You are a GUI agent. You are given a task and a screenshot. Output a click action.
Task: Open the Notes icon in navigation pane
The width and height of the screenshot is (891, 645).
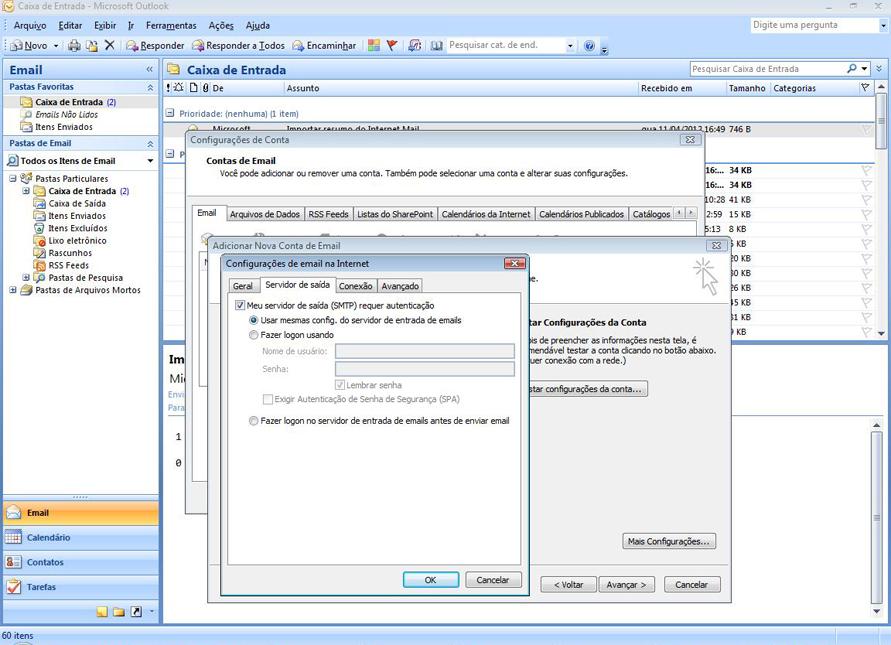[x=102, y=611]
